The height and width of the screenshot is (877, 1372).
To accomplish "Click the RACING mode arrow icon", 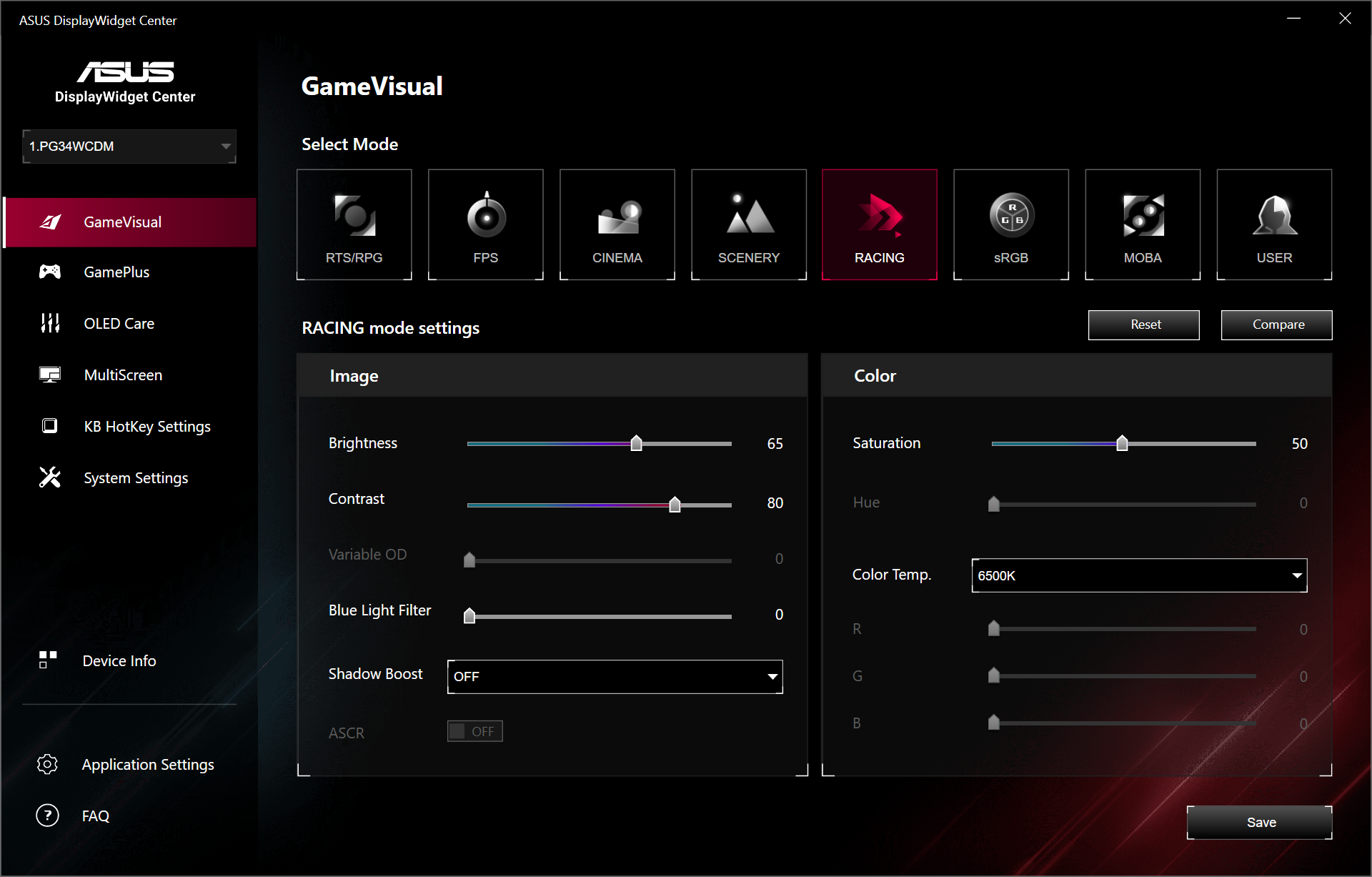I will tap(880, 215).
